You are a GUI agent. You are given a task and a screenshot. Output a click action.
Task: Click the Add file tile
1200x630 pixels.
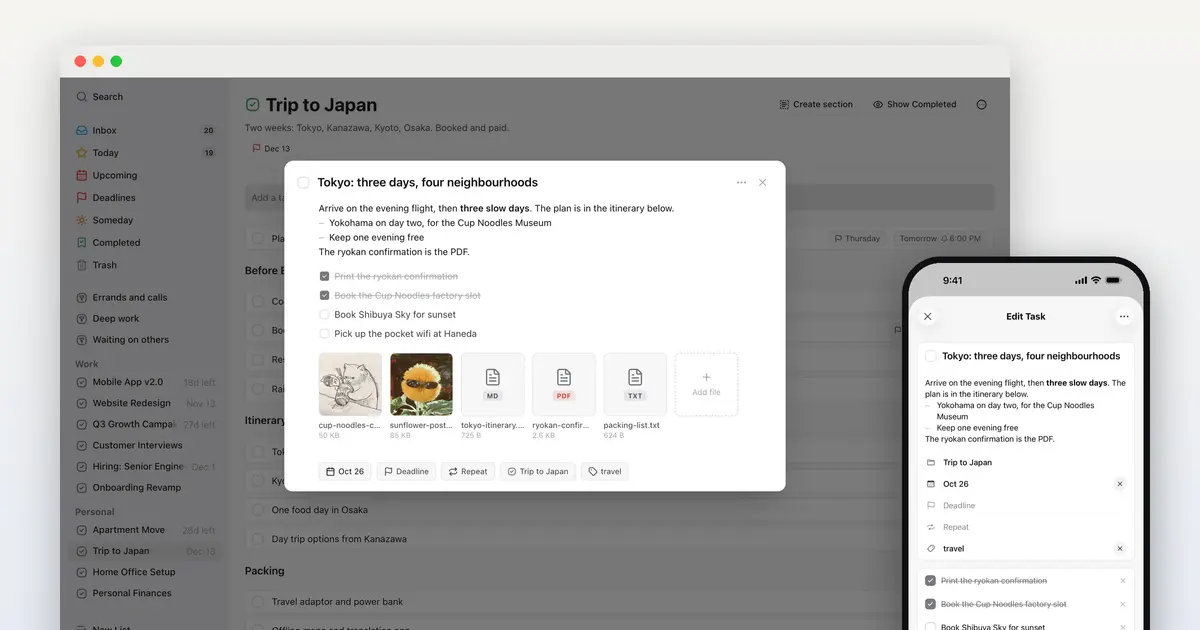click(706, 384)
